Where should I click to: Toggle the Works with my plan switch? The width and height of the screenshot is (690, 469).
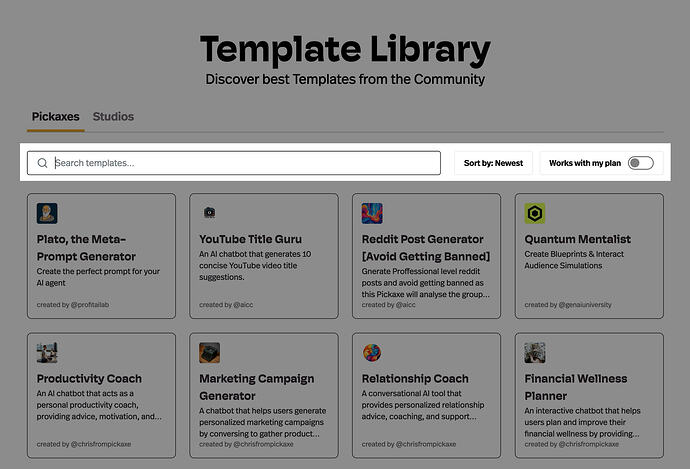click(641, 163)
